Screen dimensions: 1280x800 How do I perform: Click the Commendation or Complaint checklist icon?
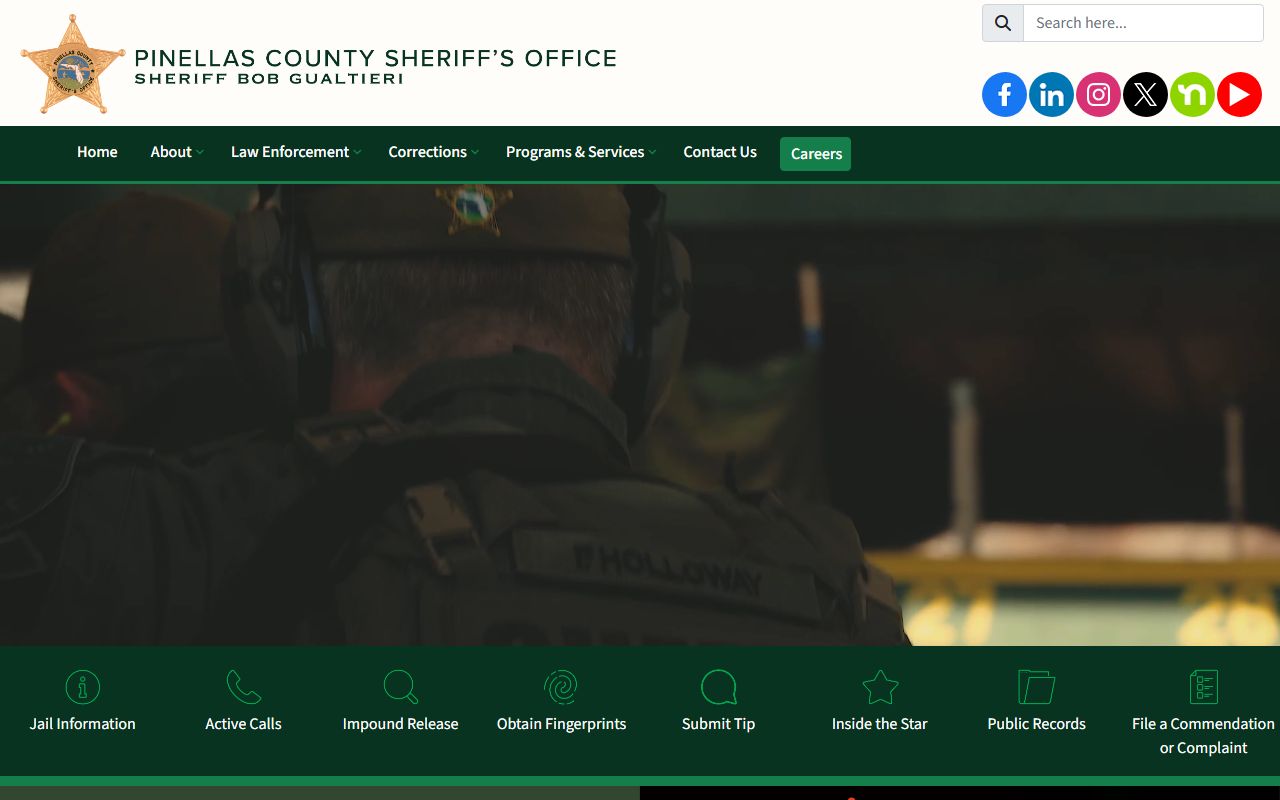[x=1203, y=687]
